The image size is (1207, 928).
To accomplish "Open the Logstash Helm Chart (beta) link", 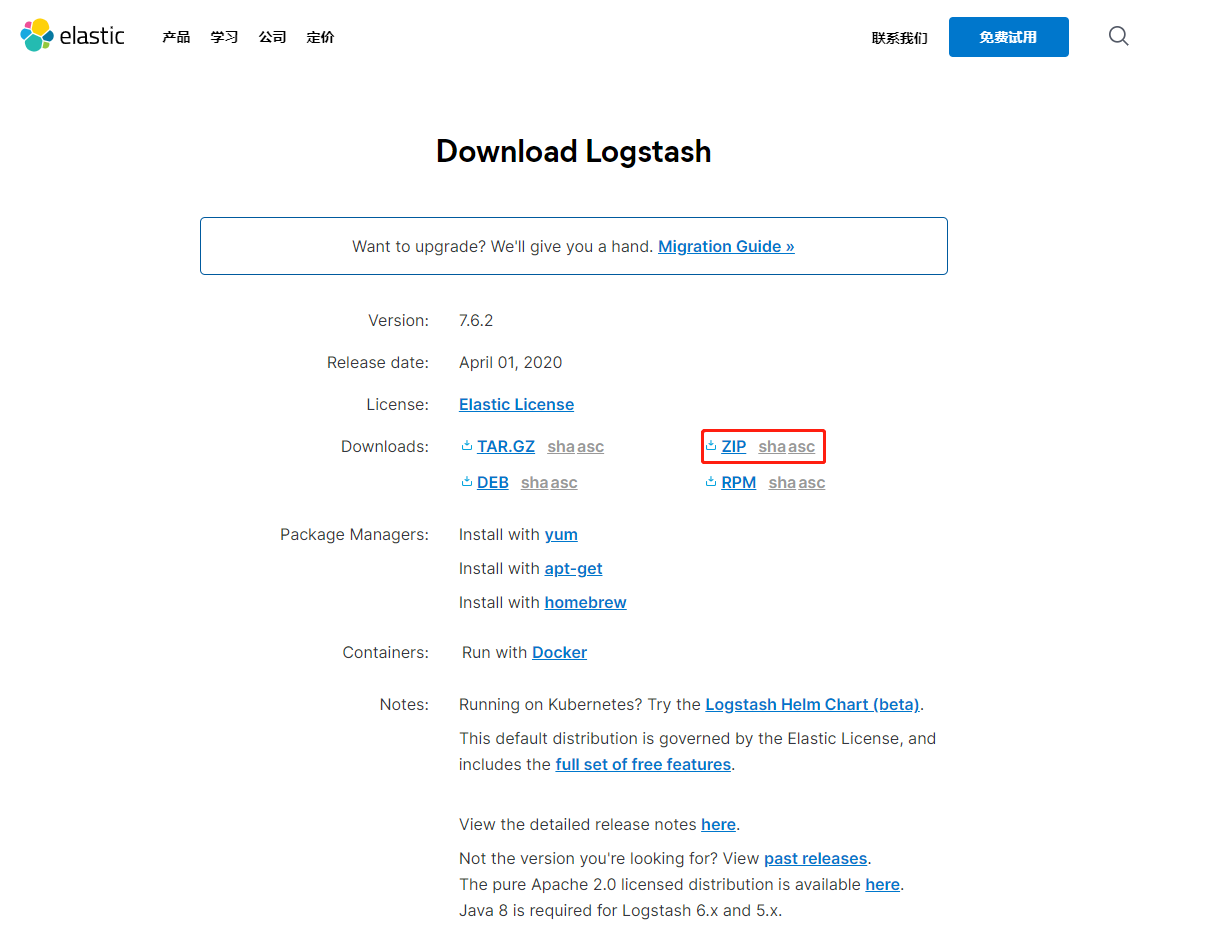I will [812, 704].
